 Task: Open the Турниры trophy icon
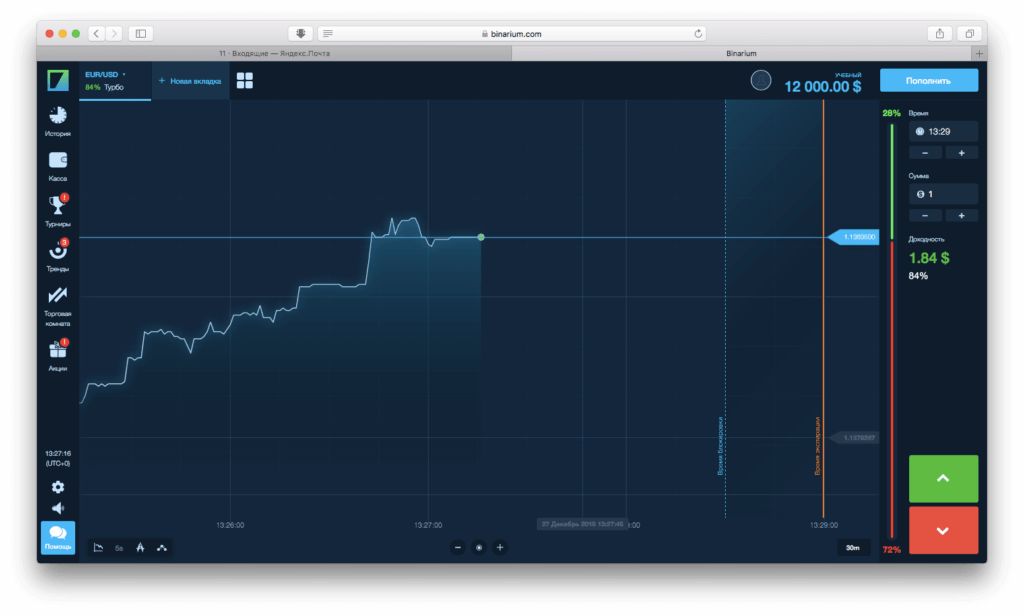point(57,206)
